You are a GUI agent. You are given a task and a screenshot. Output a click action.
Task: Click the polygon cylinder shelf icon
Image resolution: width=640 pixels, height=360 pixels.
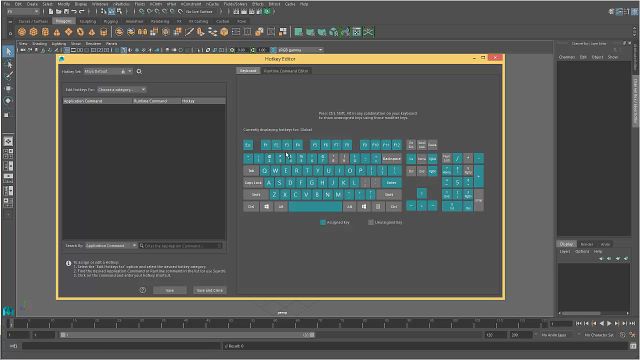45,32
